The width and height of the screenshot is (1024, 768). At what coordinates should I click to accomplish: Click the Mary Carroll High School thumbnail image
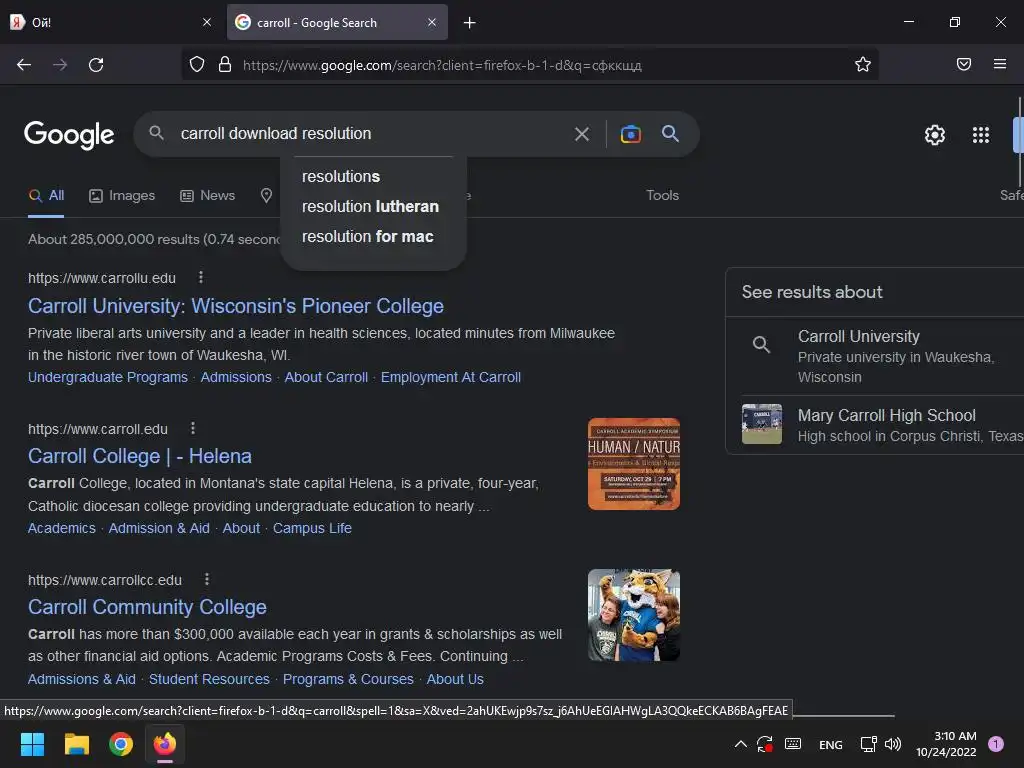(761, 424)
